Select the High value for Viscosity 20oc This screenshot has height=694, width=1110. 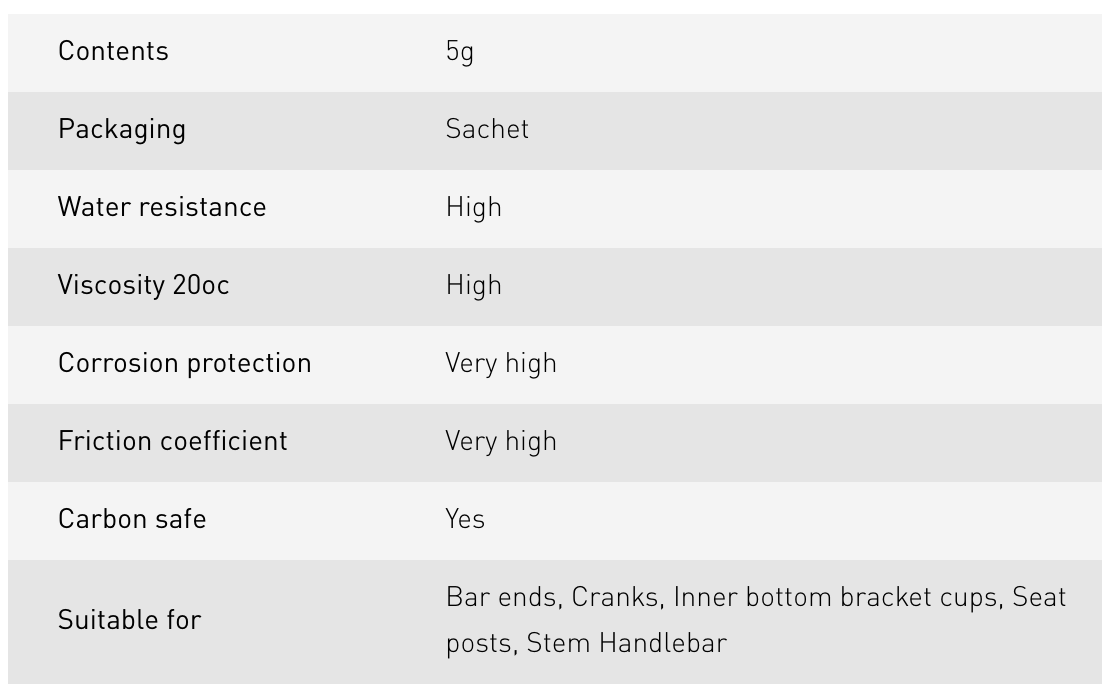[473, 285]
